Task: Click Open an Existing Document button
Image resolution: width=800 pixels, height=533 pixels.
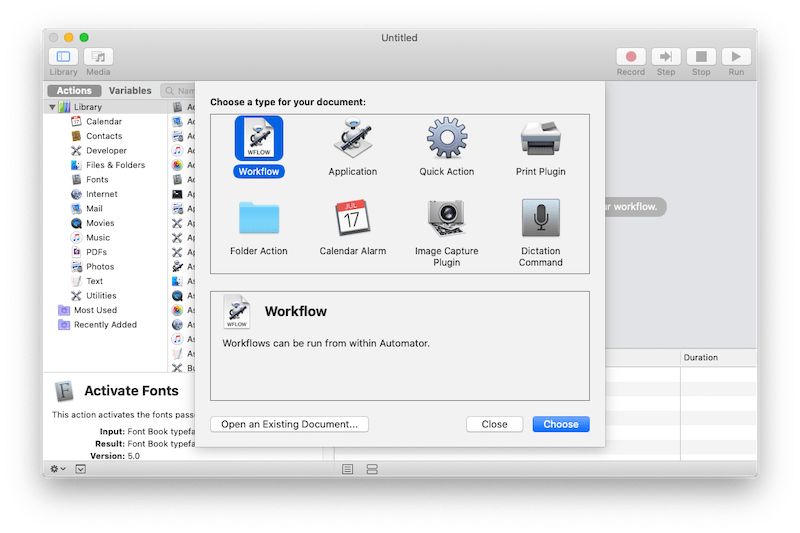Action: pyautogui.click(x=289, y=424)
